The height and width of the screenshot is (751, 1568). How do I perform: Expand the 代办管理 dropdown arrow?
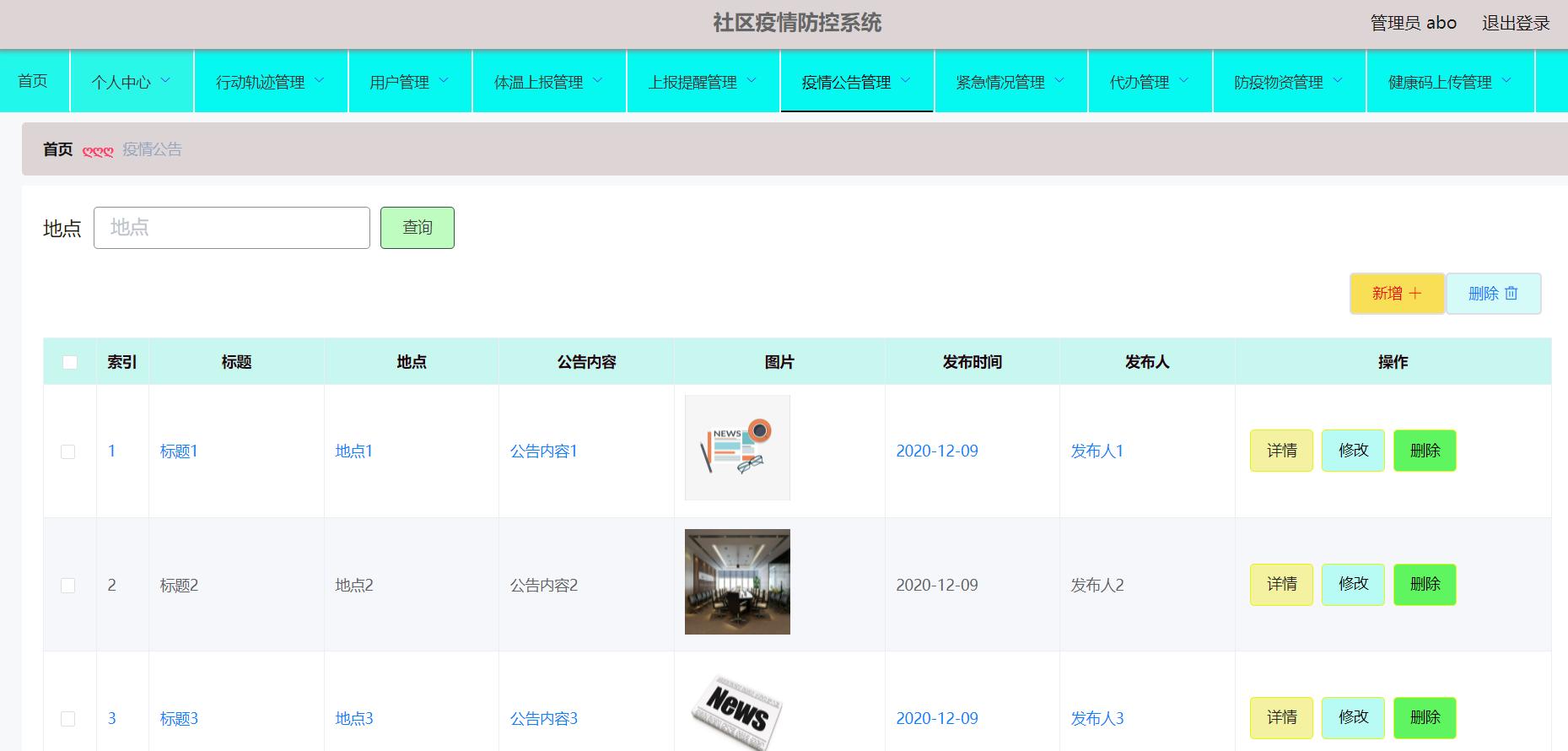1183,81
